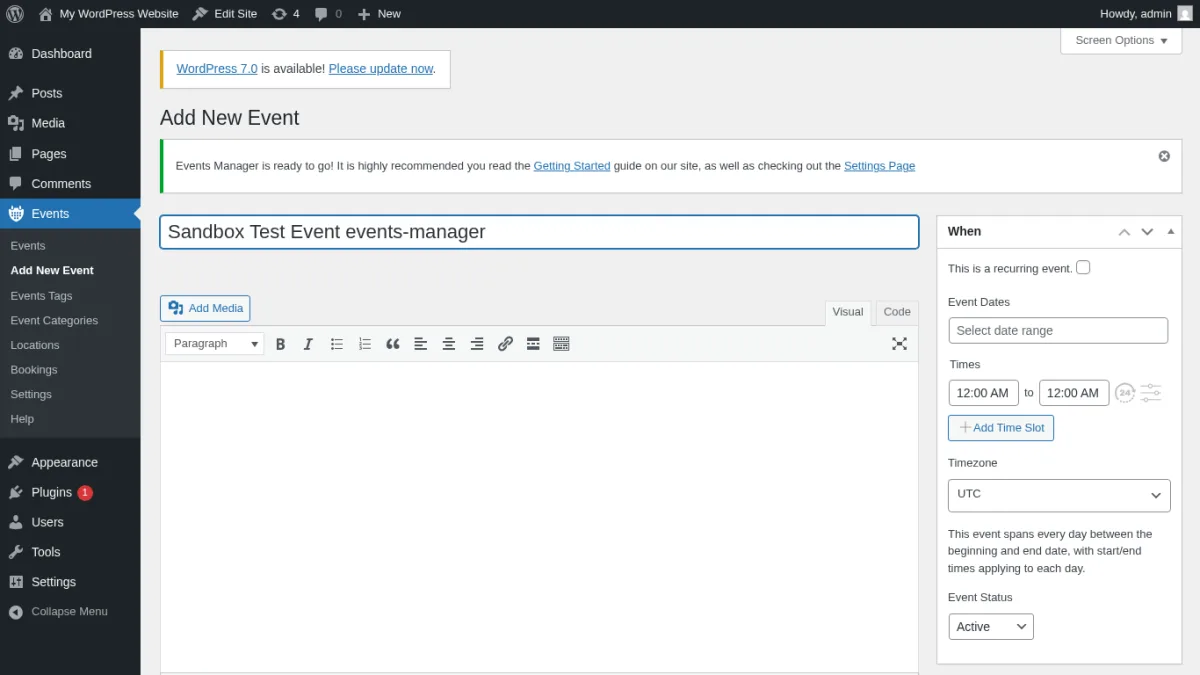
Task: Click the Add Media button
Action: [x=205, y=308]
